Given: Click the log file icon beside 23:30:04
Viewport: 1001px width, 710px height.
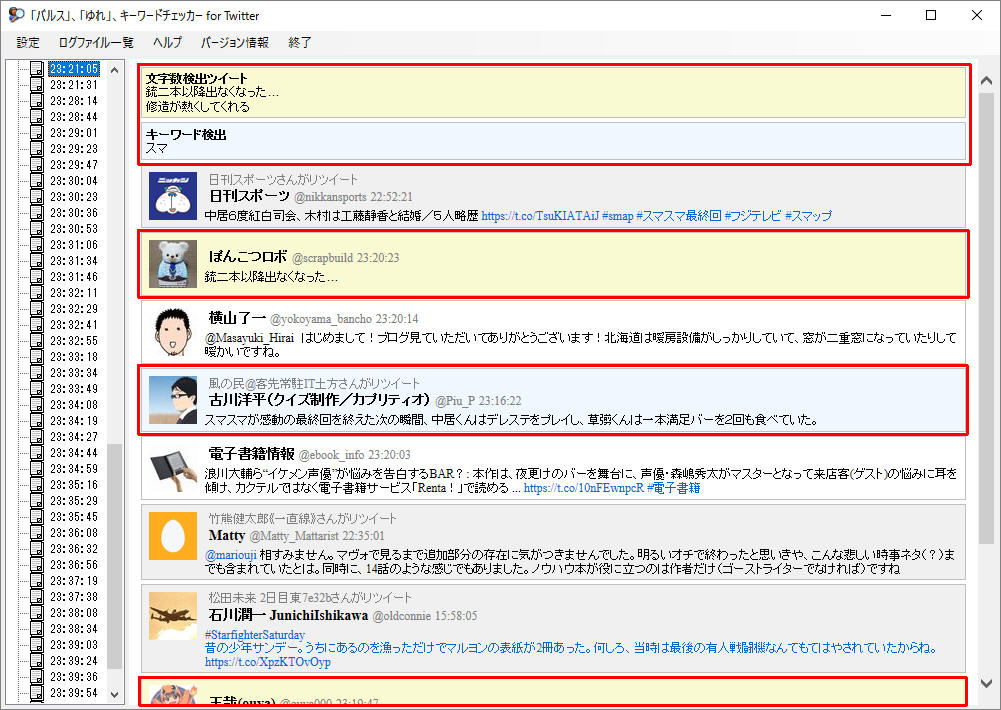Looking at the screenshot, I should [x=37, y=180].
